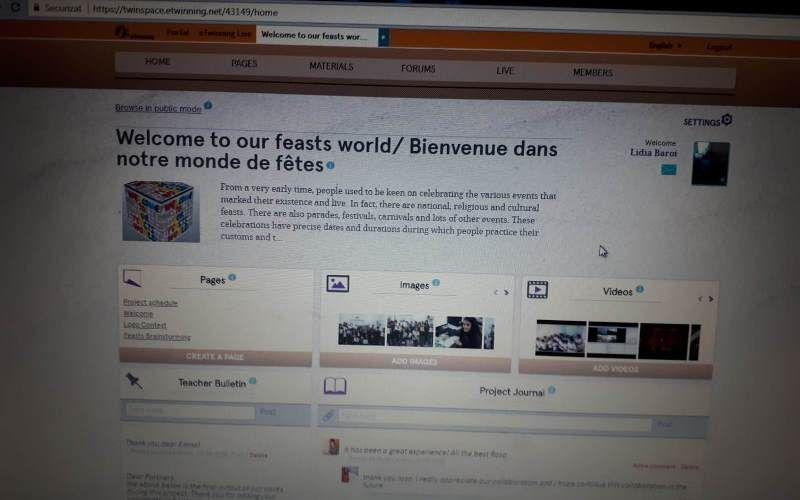Click the attachment paperclip icon in Project Journal

327,416
